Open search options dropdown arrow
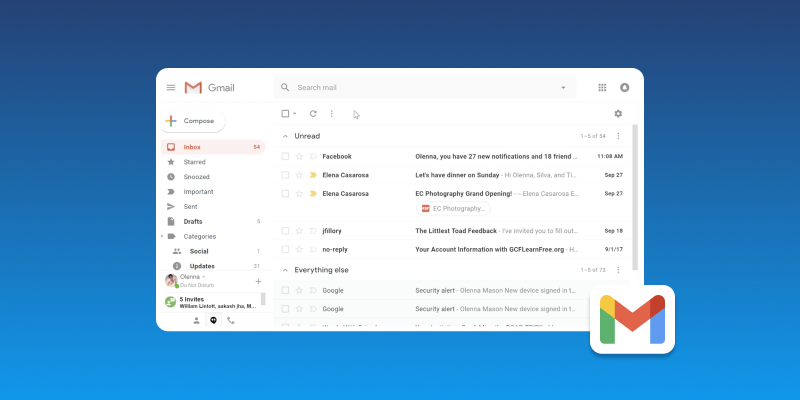This screenshot has width=800, height=400. coord(563,88)
